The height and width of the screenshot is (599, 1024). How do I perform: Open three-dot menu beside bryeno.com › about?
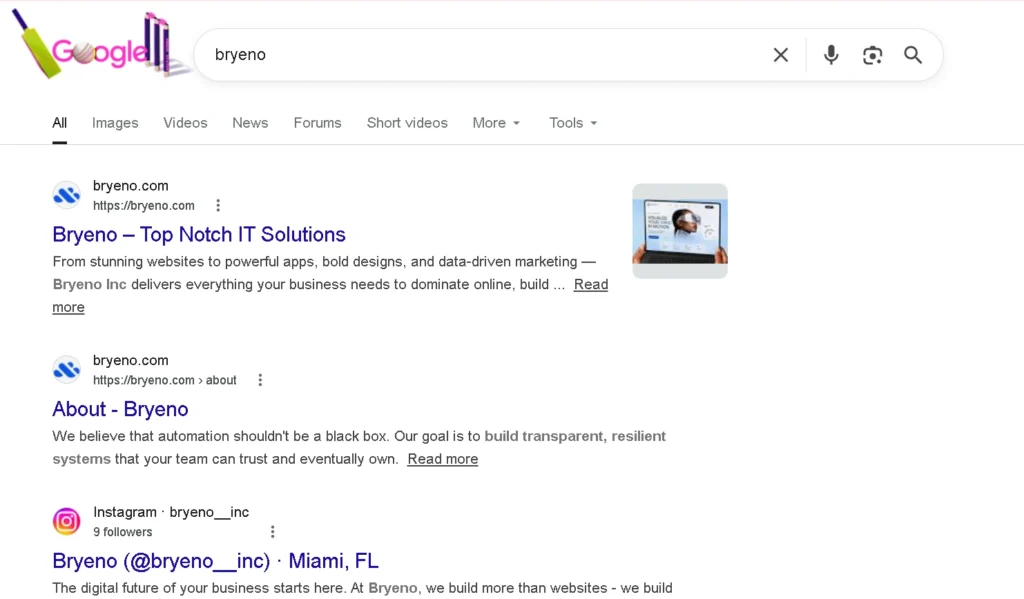(260, 380)
